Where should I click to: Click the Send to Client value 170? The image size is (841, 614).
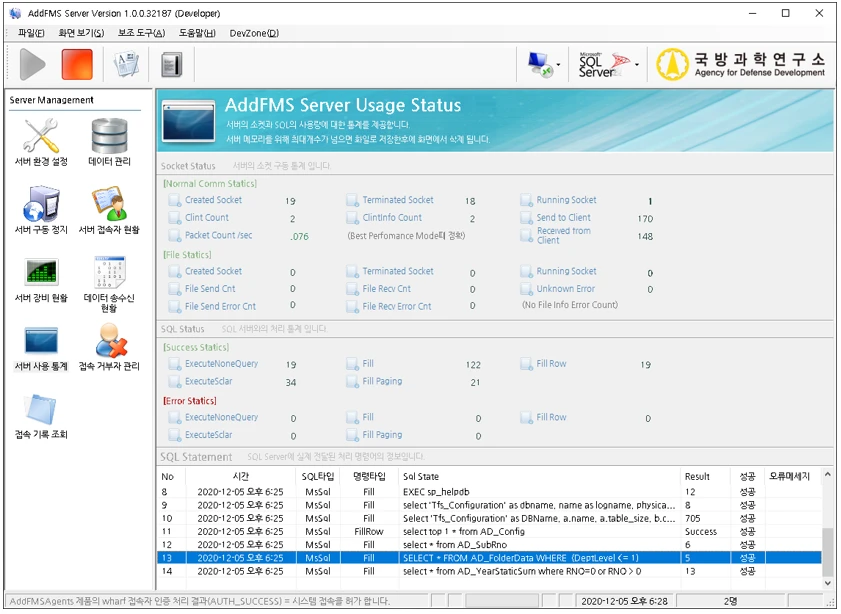pyautogui.click(x=645, y=219)
